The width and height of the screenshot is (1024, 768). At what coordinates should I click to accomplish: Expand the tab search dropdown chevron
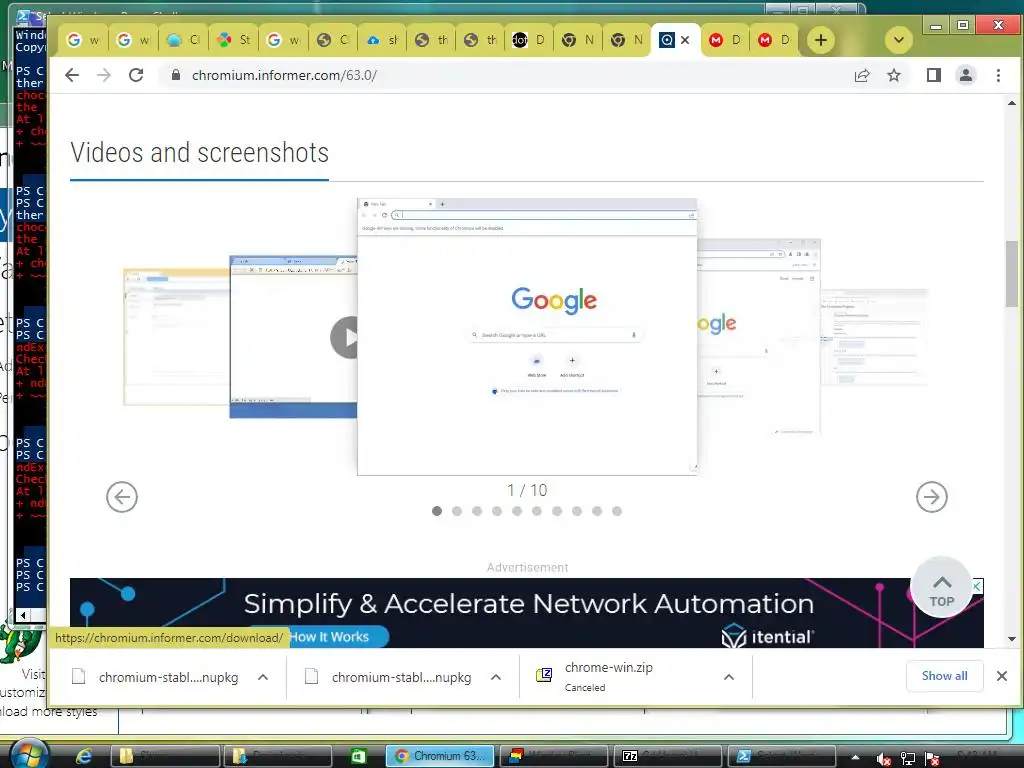coord(899,40)
